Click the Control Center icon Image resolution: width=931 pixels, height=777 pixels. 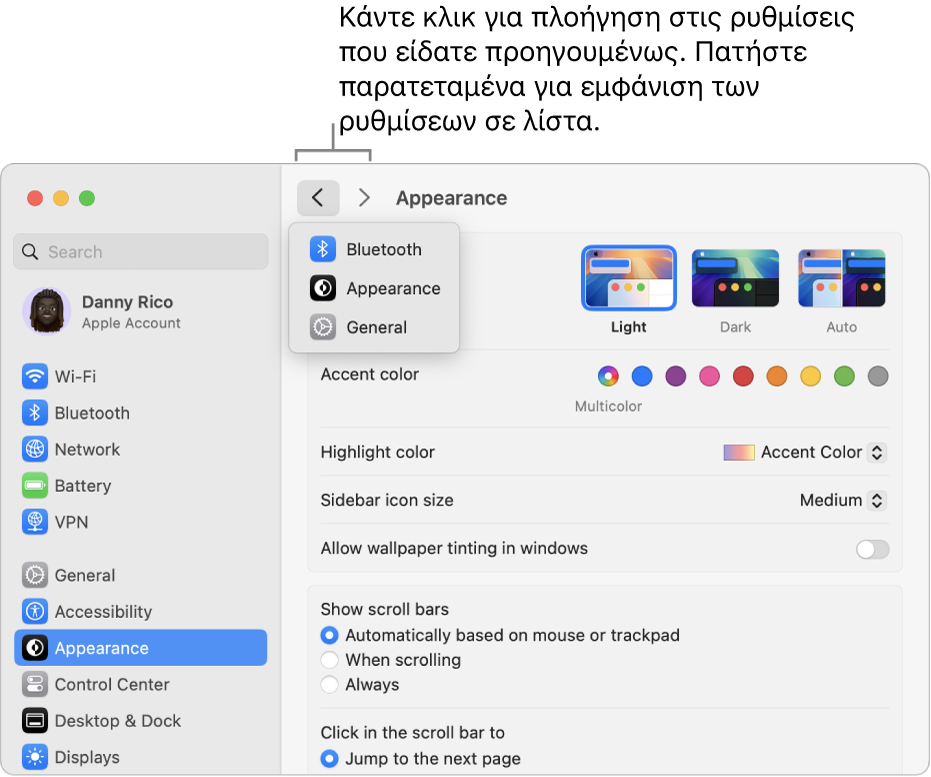click(x=34, y=684)
